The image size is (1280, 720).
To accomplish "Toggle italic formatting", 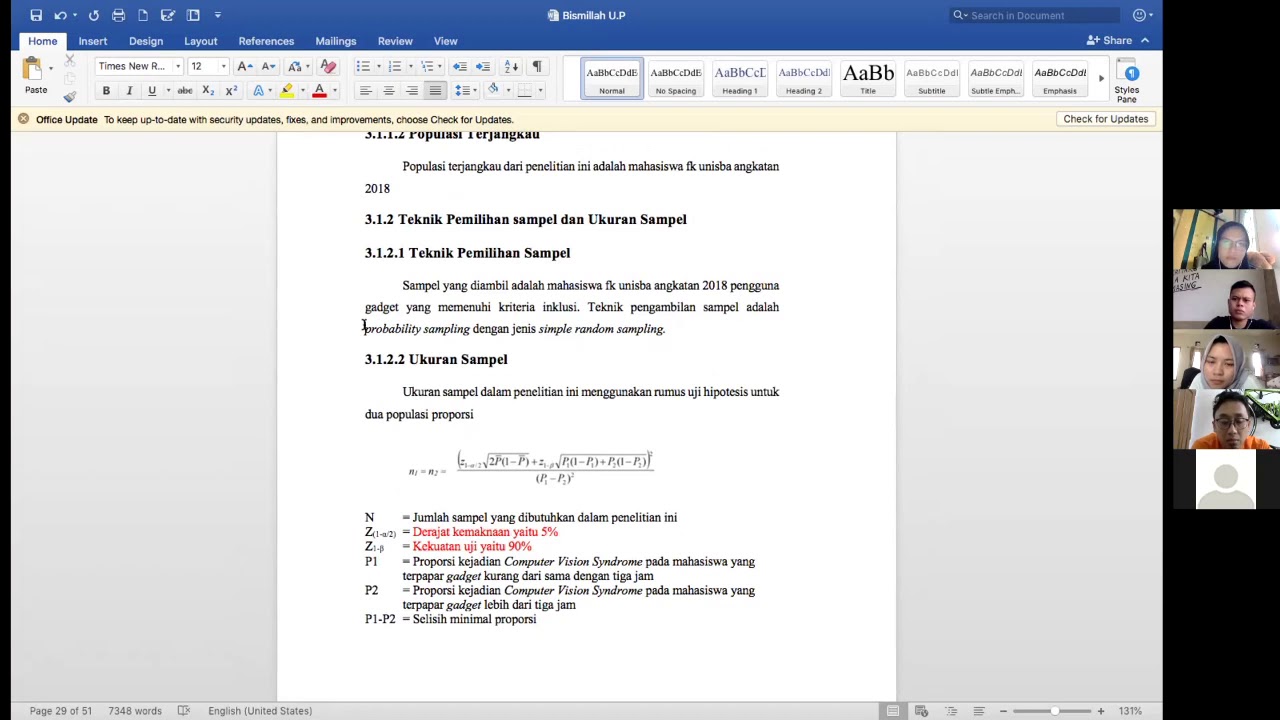I will (x=129, y=91).
